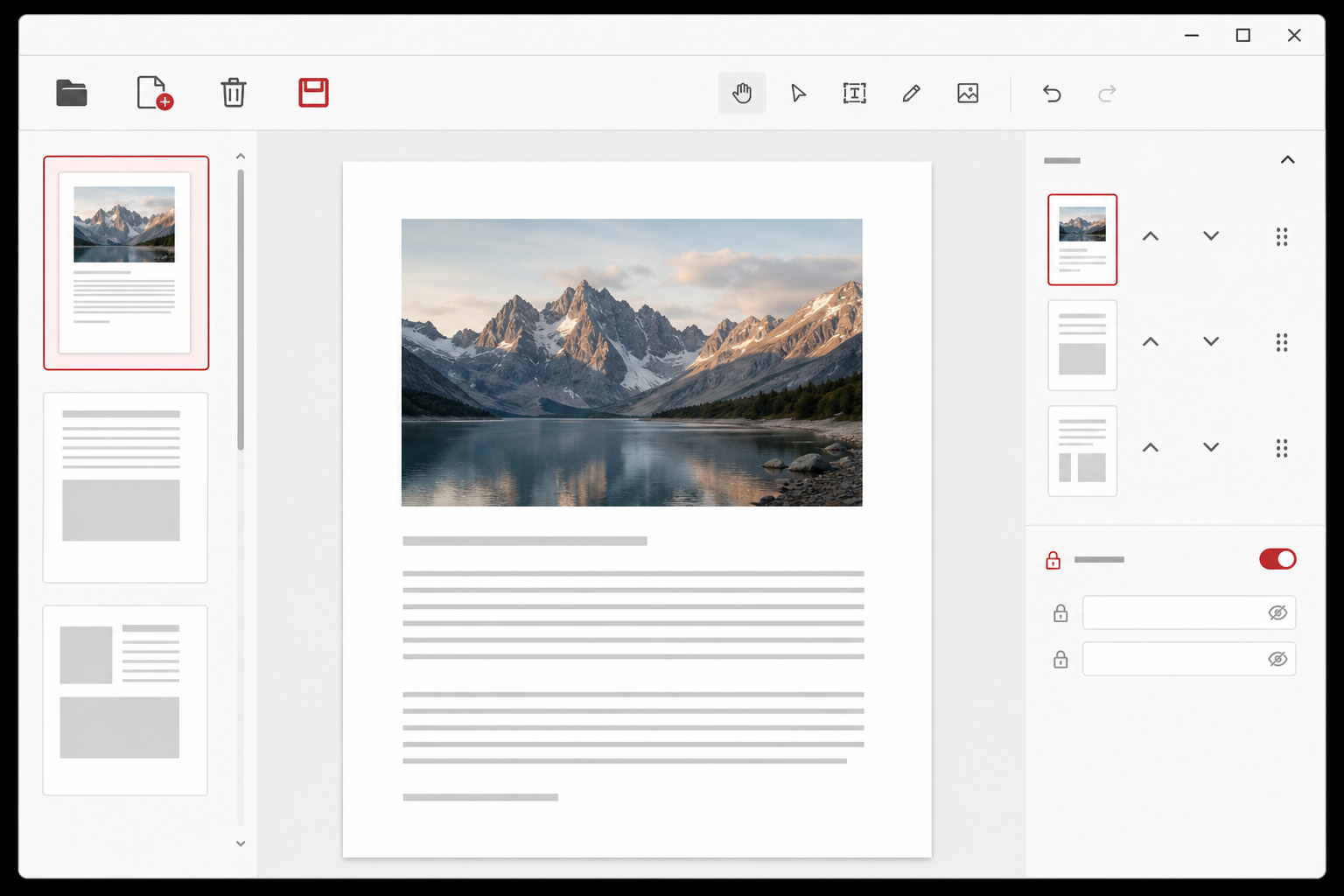Collapse the page order section in right panel
1344x896 pixels.
1288,160
